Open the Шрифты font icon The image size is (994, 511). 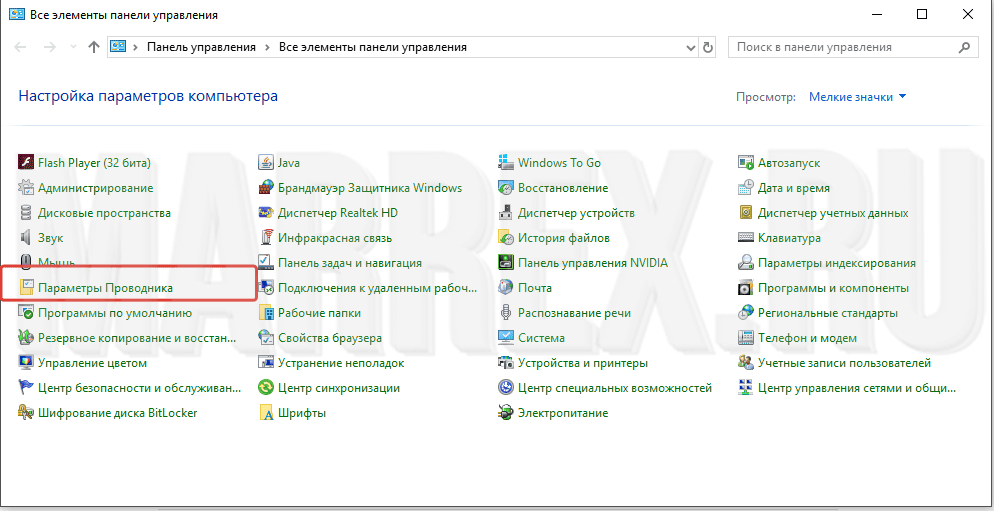(266, 413)
